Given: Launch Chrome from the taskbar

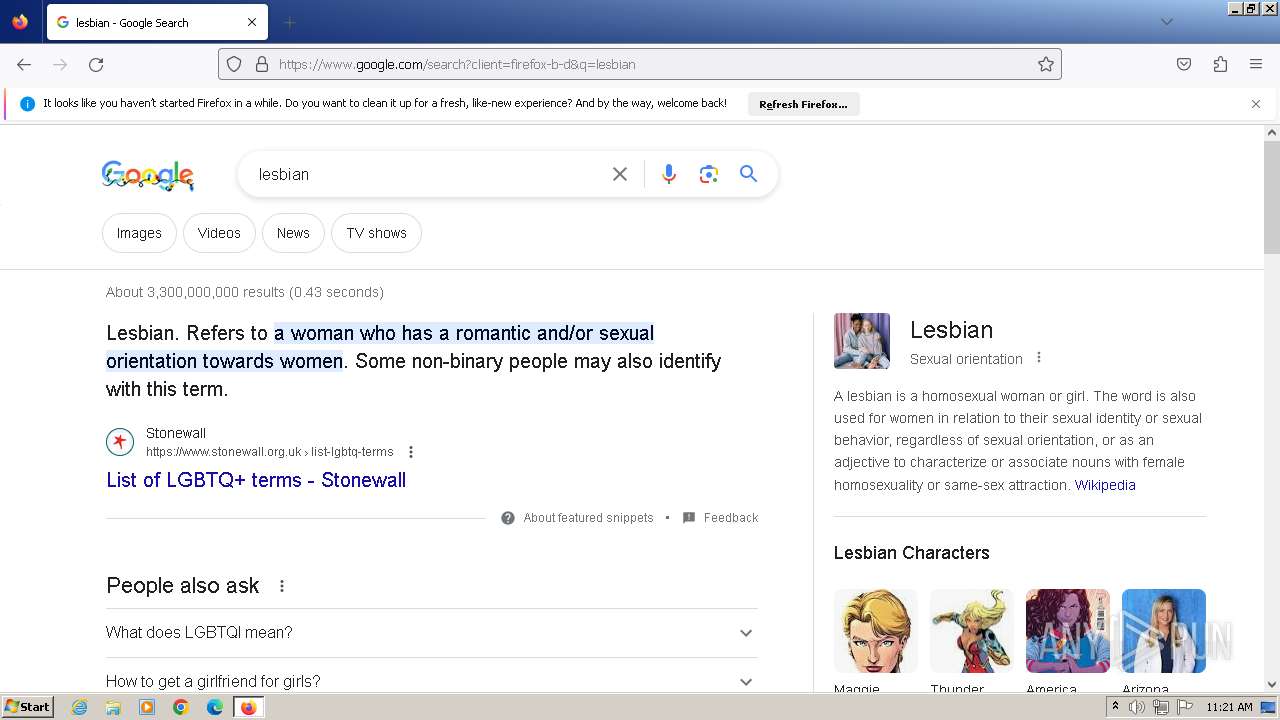Looking at the screenshot, I should point(181,707).
